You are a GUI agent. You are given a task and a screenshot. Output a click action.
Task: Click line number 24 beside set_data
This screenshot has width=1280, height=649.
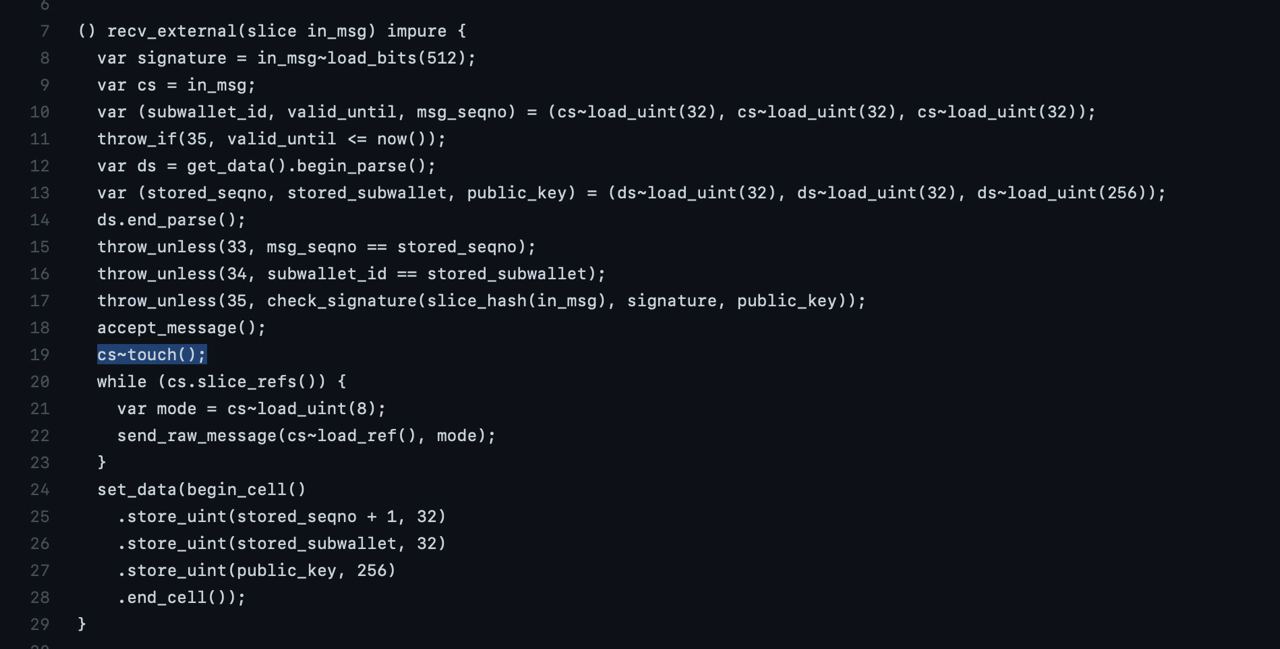pos(39,490)
